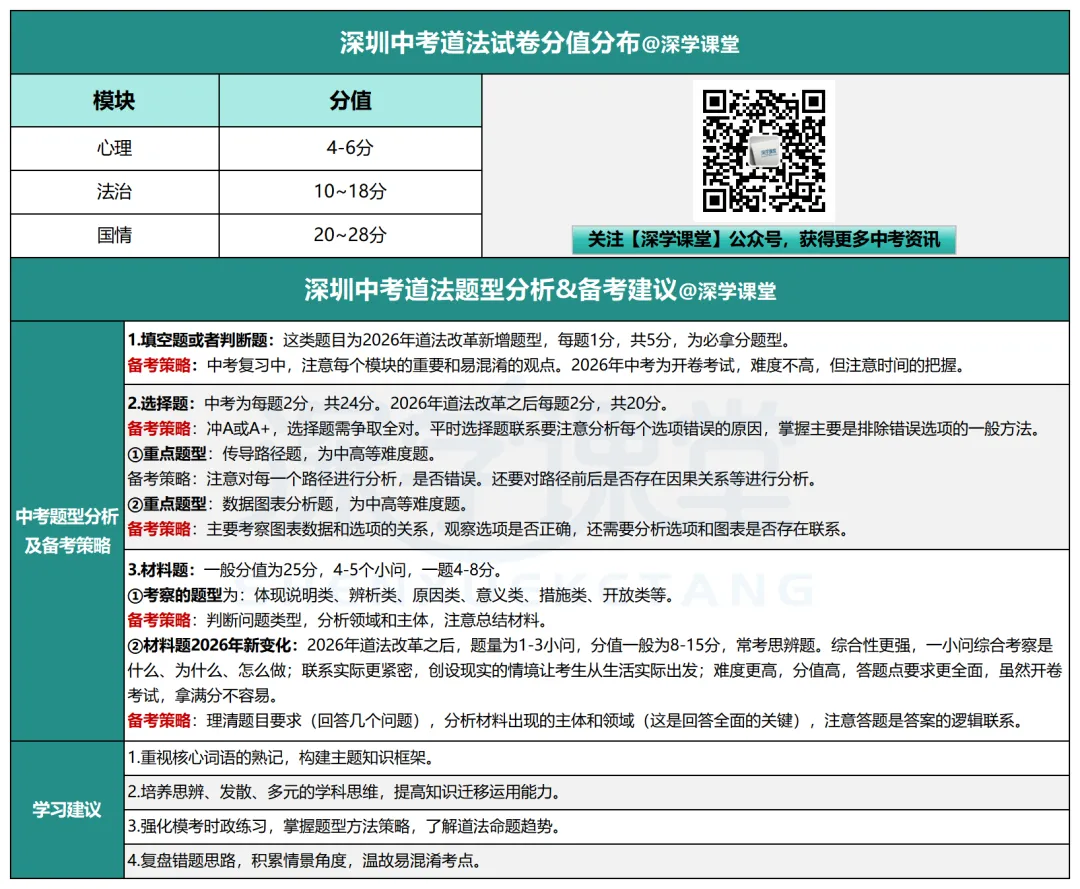The image size is (1080, 889).
Task: Click the 心理 table cell
Action: coord(115,149)
